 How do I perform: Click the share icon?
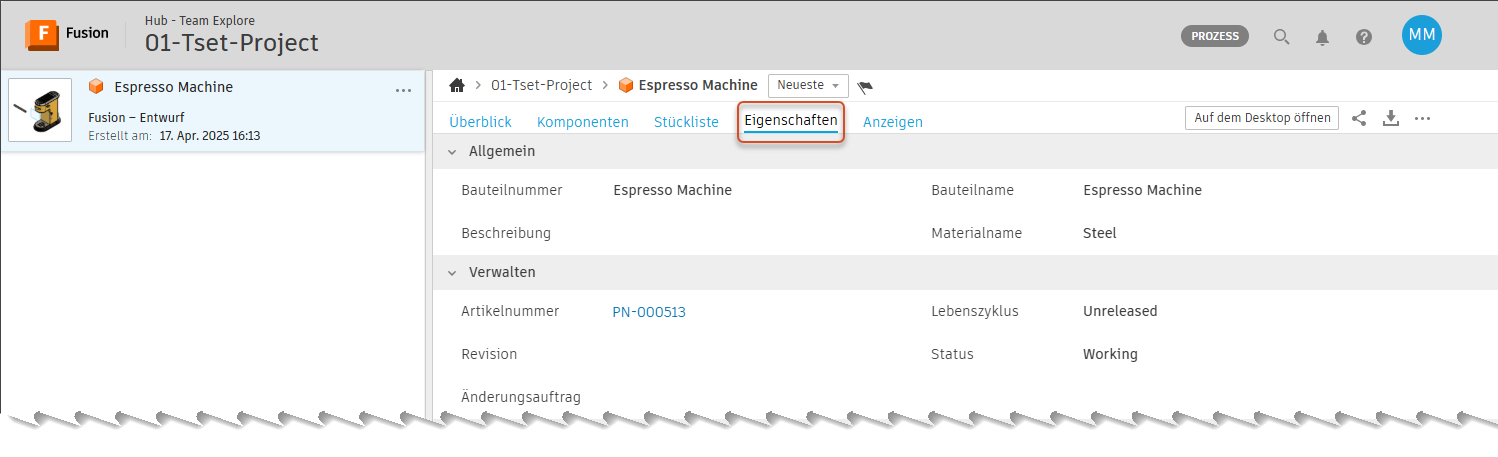(x=1359, y=118)
